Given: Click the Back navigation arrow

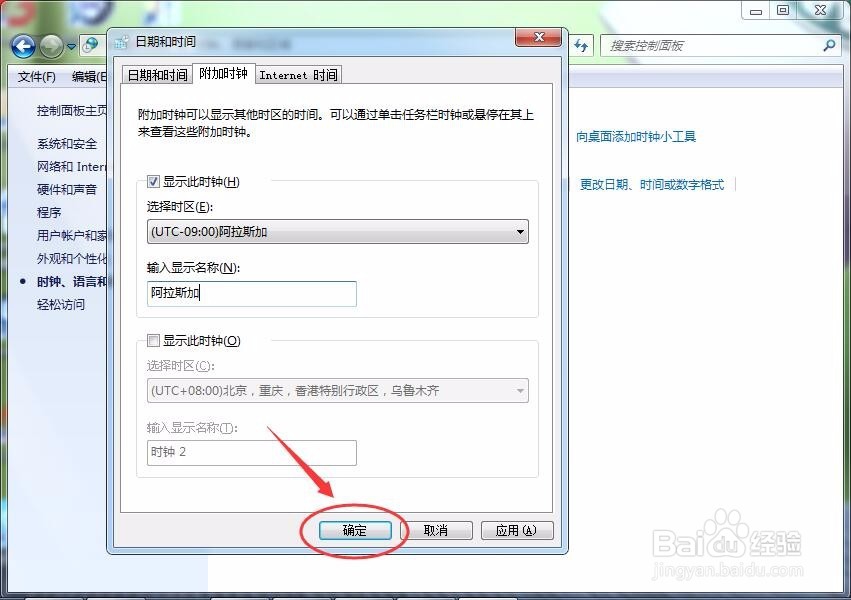Looking at the screenshot, I should coord(22,46).
